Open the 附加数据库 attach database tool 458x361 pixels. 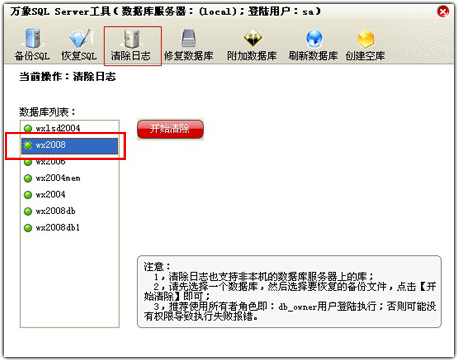(x=252, y=45)
